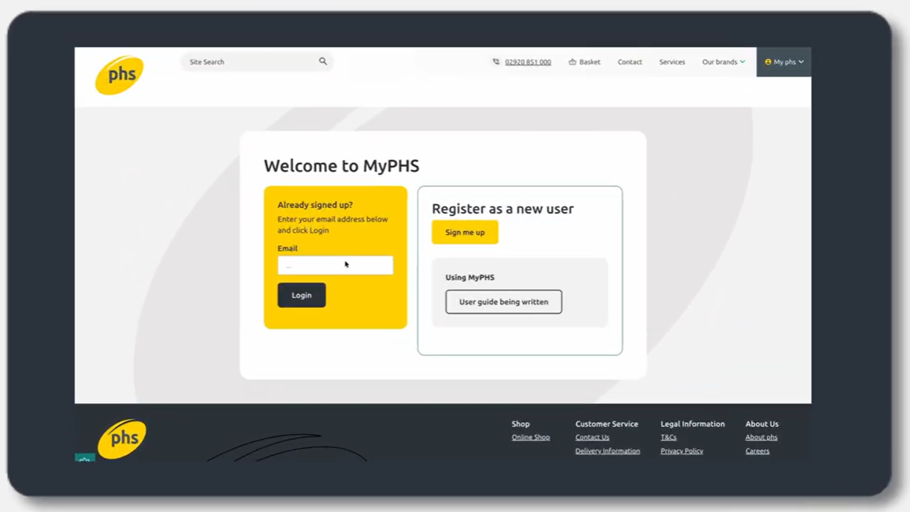Open the Privacy Policy footer link
910x512 pixels.
681,451
